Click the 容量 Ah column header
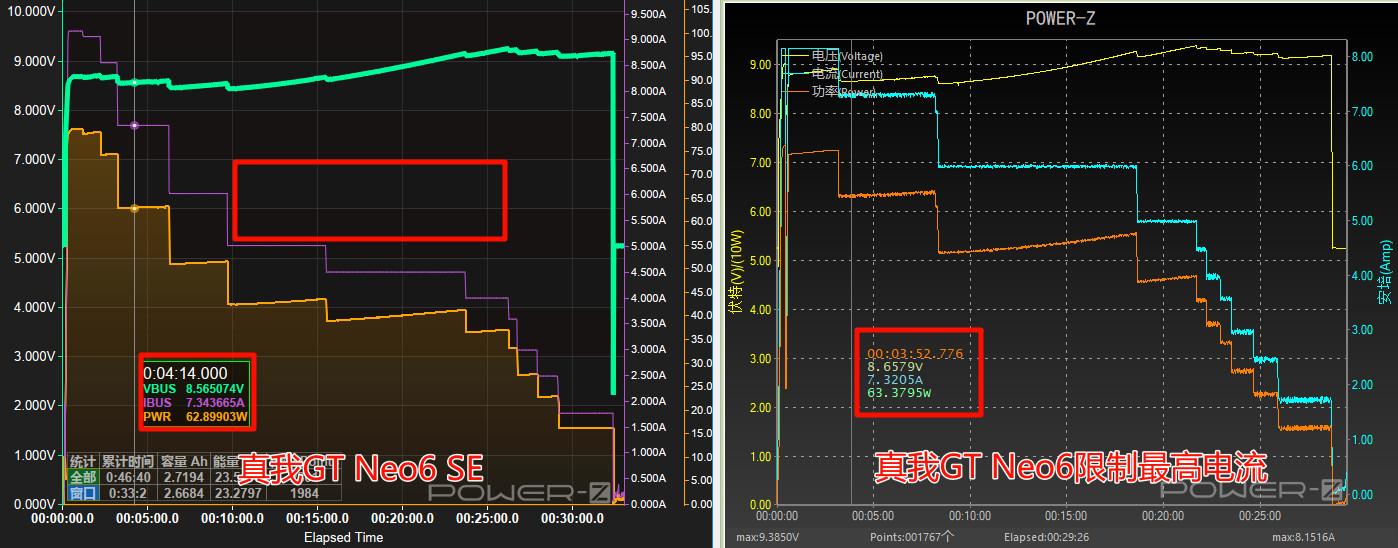 click(183, 462)
